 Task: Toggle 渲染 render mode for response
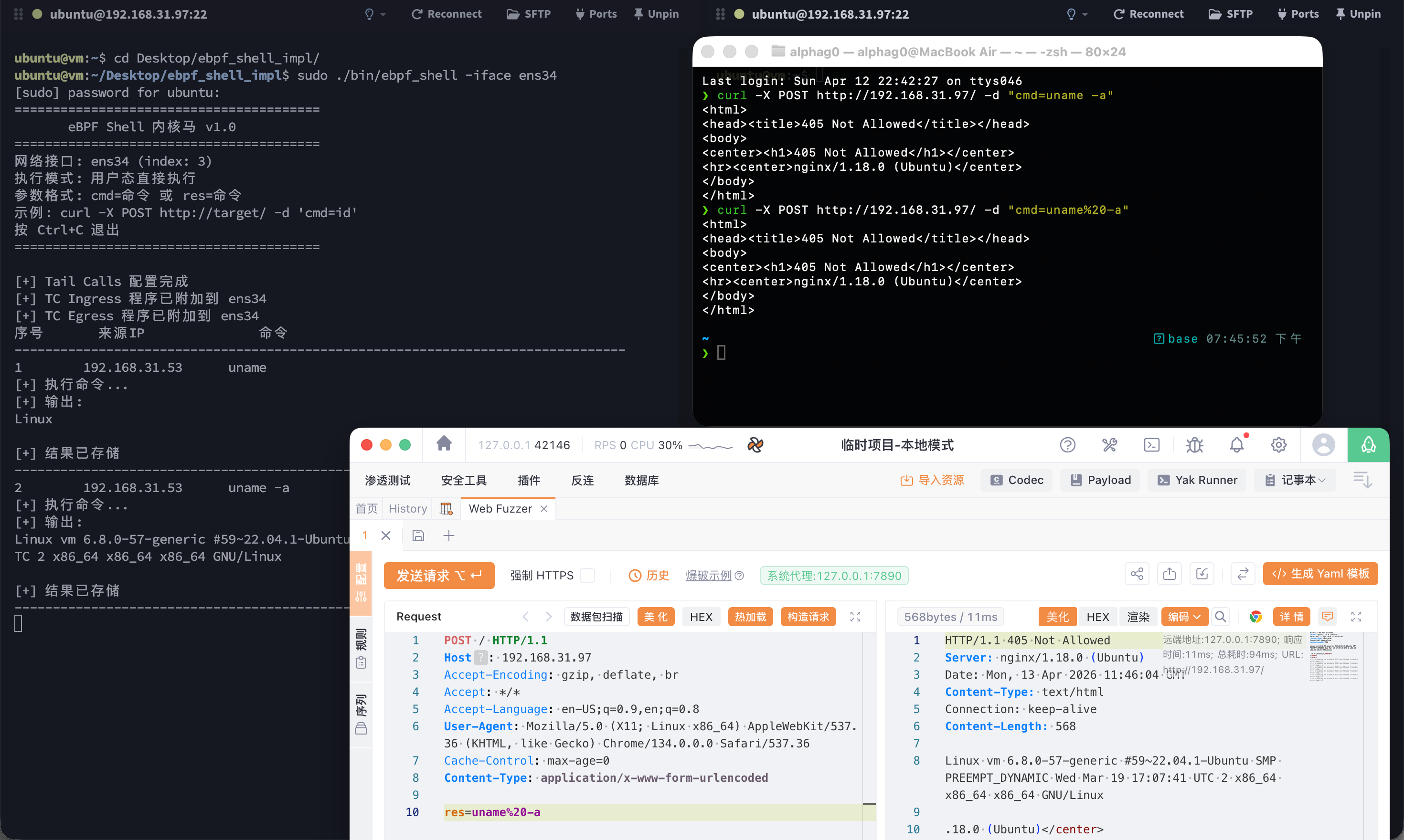coord(1138,617)
